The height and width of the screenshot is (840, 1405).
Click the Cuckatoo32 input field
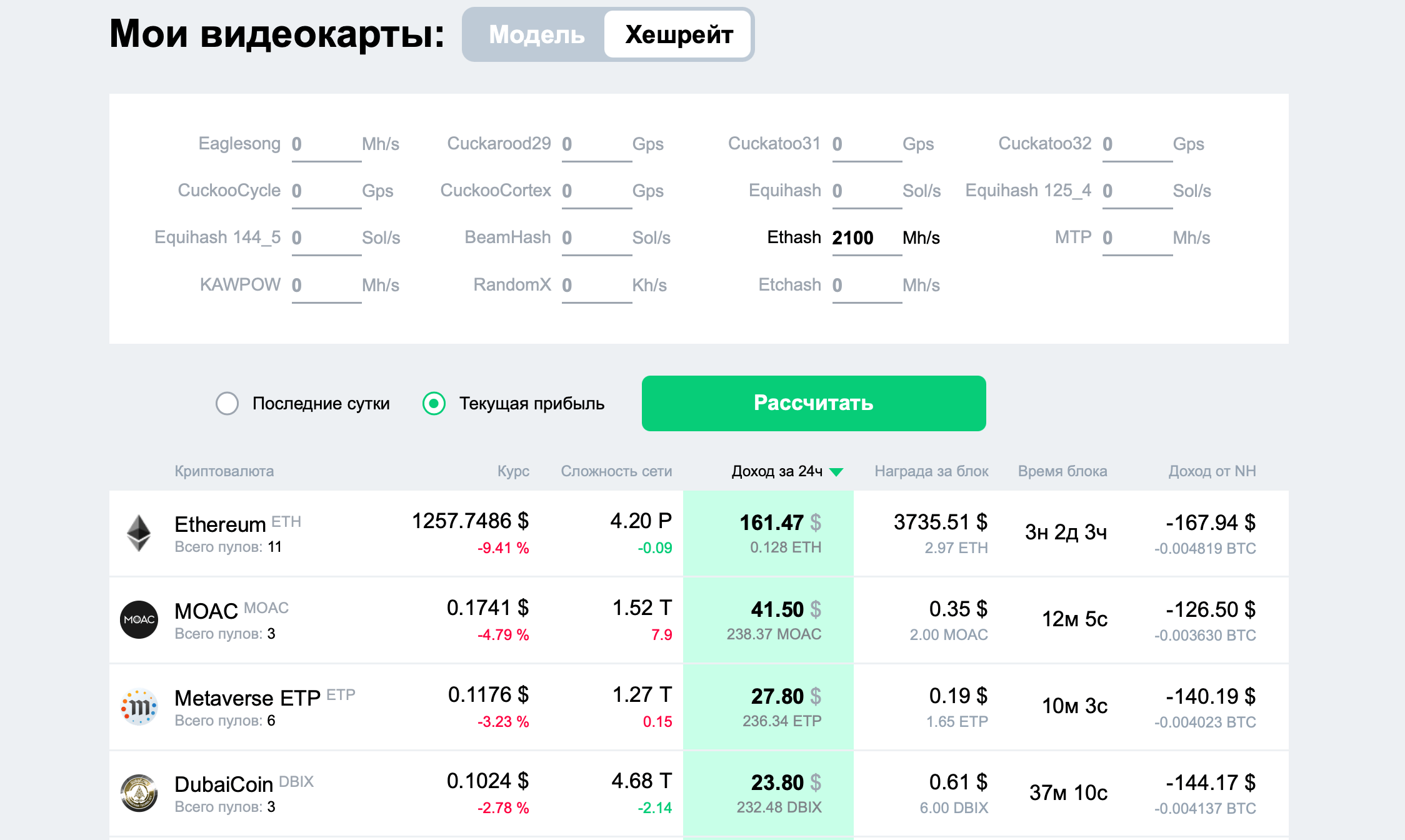pos(1137,144)
